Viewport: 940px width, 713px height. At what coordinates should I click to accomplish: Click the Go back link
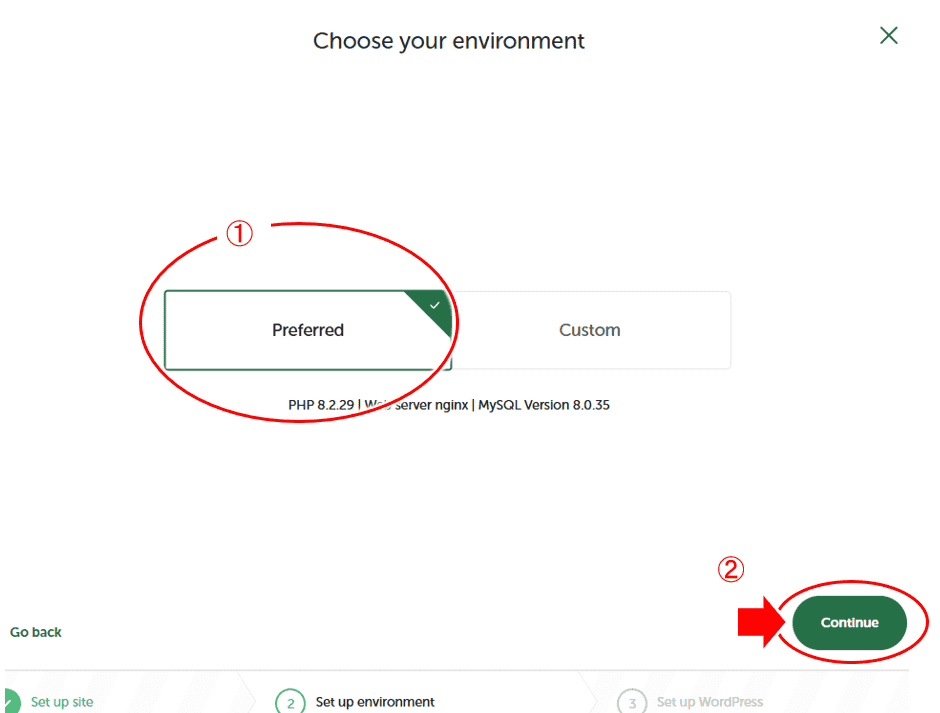coord(36,632)
